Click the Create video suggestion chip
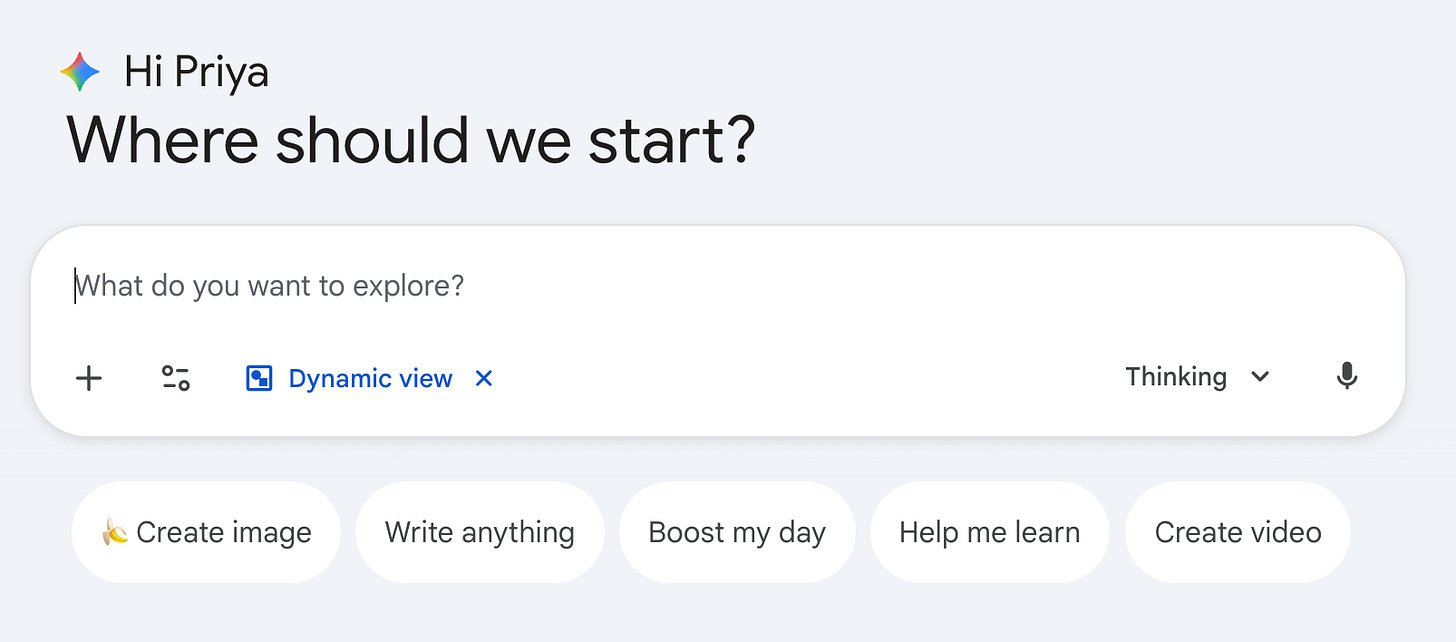The width and height of the screenshot is (1456, 642). (1237, 532)
